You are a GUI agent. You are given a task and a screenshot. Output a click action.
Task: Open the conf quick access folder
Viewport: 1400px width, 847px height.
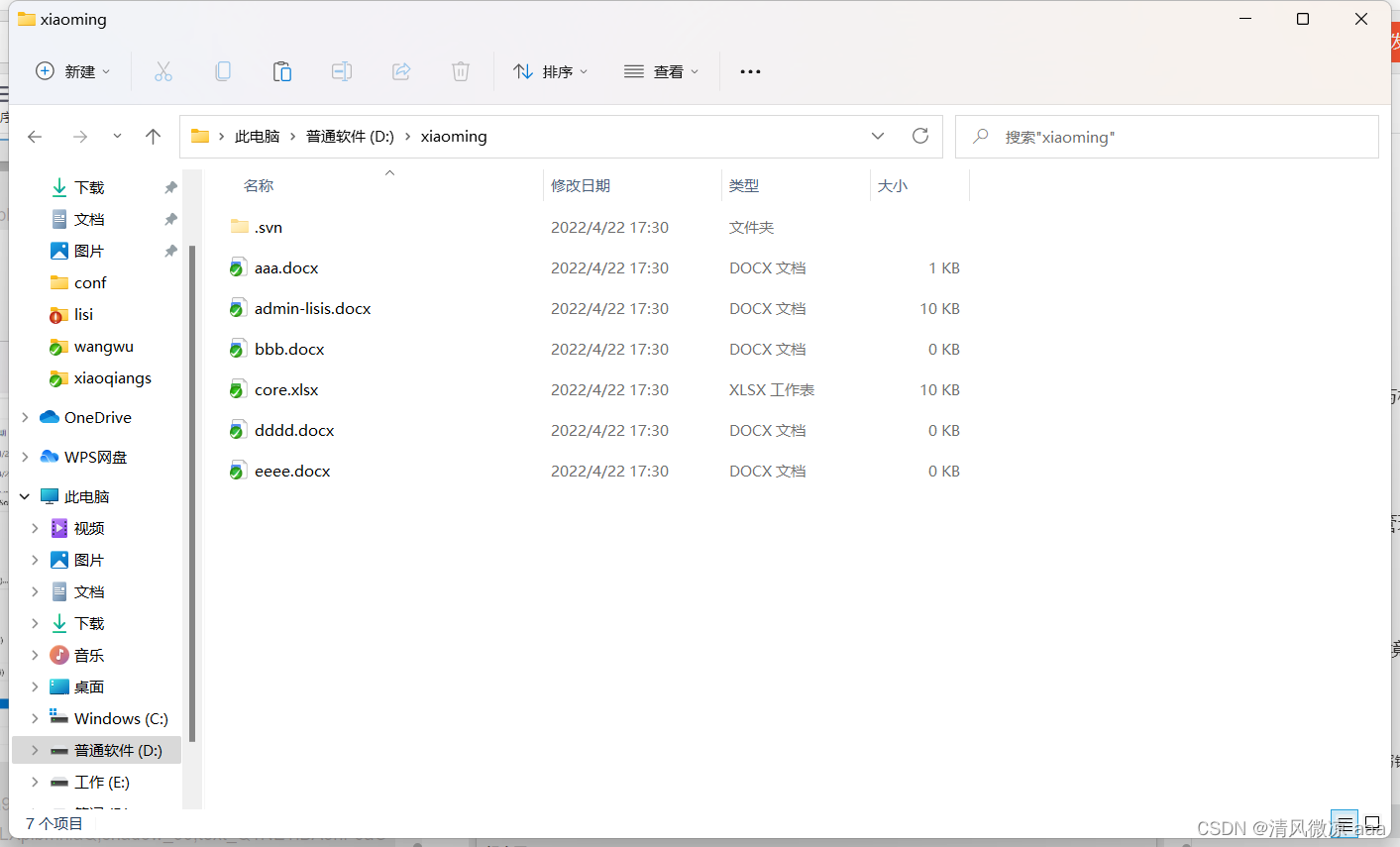[90, 282]
